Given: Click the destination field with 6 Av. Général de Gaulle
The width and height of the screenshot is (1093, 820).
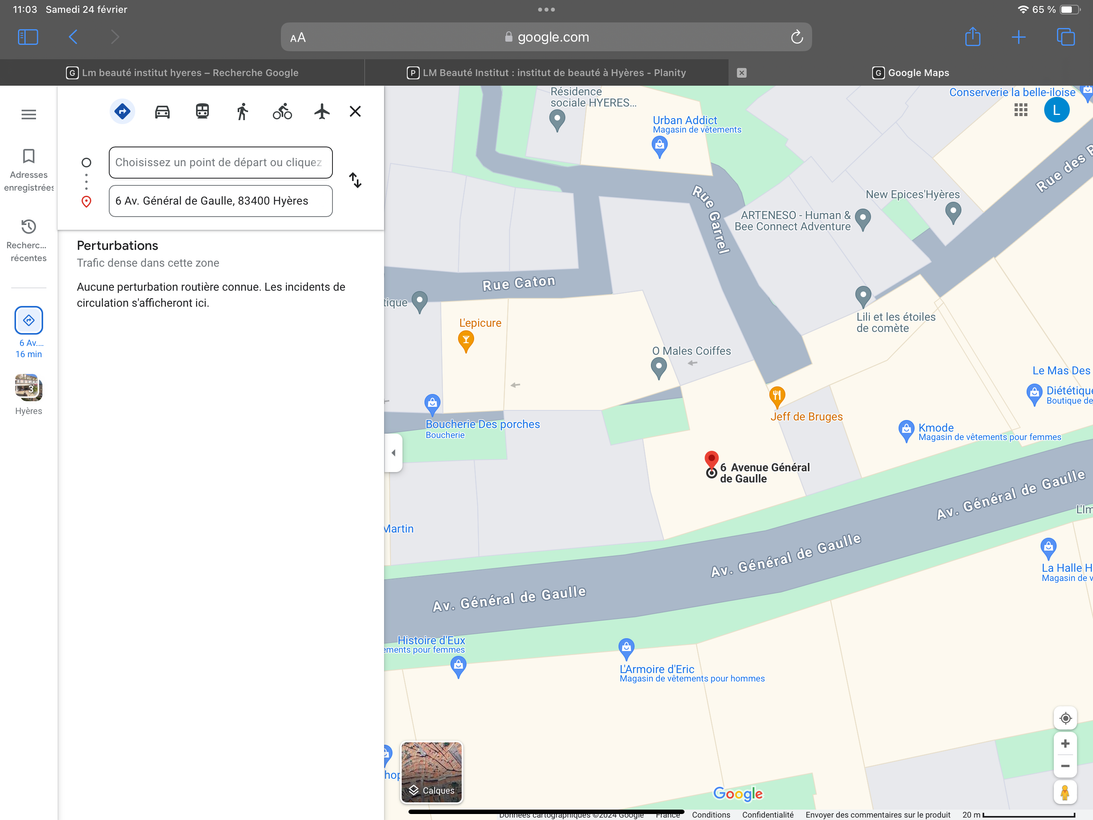Looking at the screenshot, I should click(x=220, y=201).
